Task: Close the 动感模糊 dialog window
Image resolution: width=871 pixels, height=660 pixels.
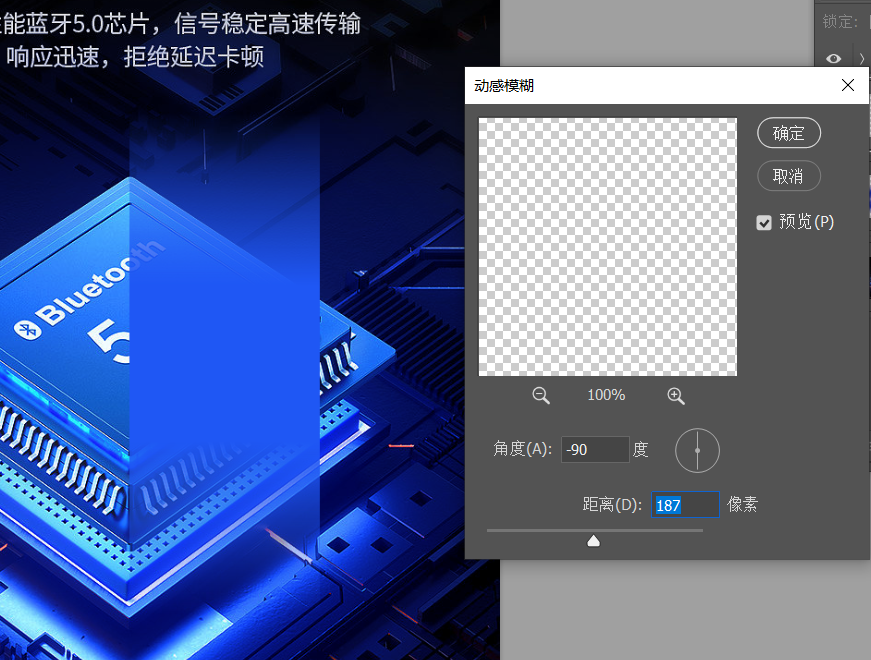Action: click(x=848, y=85)
